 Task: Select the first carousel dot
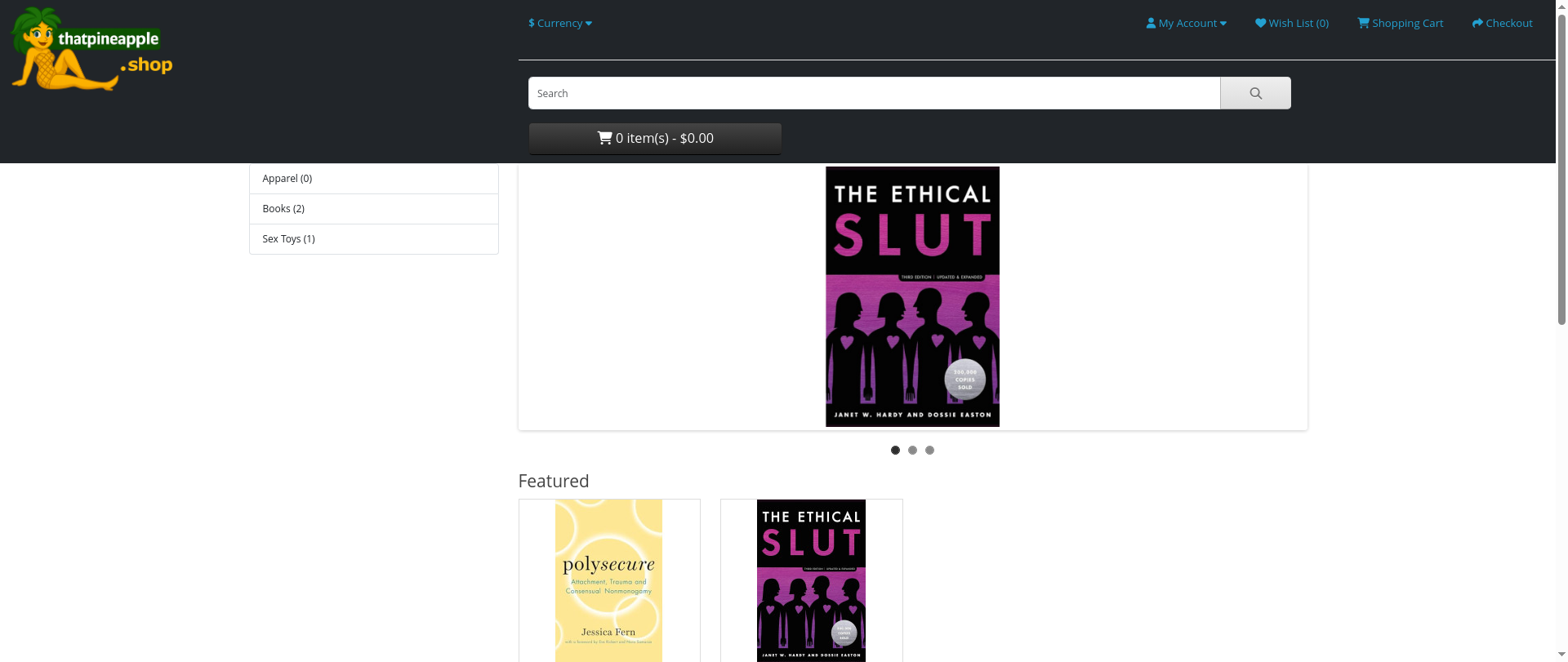(x=895, y=450)
